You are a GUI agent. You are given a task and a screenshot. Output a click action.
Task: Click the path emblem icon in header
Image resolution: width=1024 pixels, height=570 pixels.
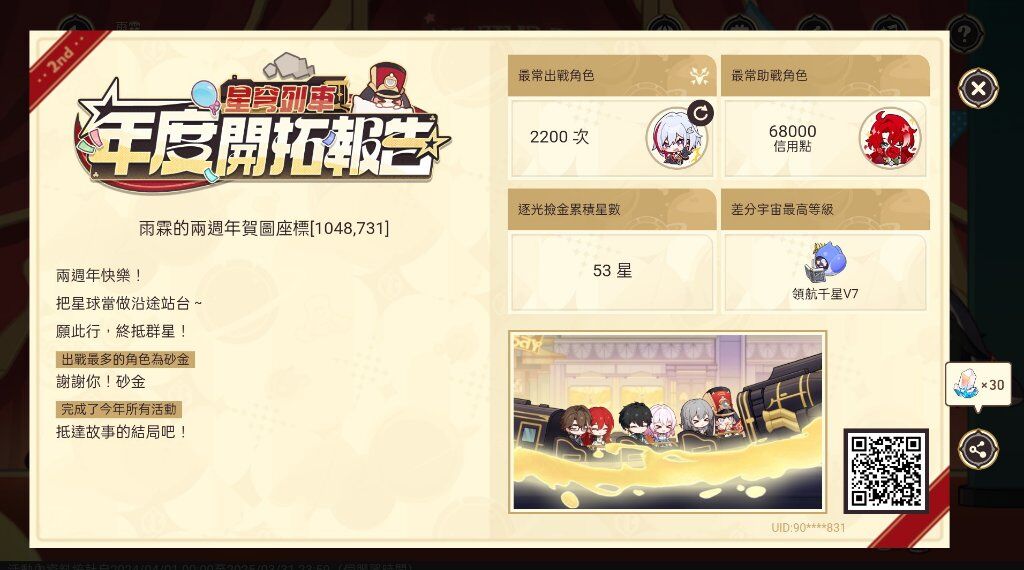tap(700, 76)
